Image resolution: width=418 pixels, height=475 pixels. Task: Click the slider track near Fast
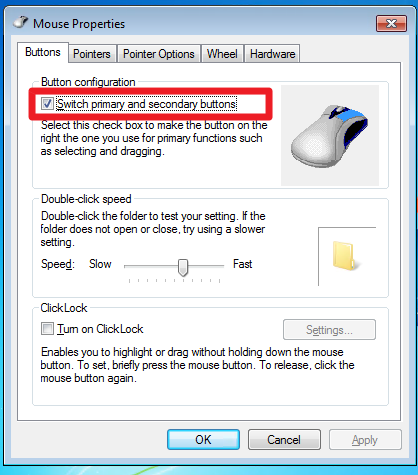pyautogui.click(x=213, y=266)
